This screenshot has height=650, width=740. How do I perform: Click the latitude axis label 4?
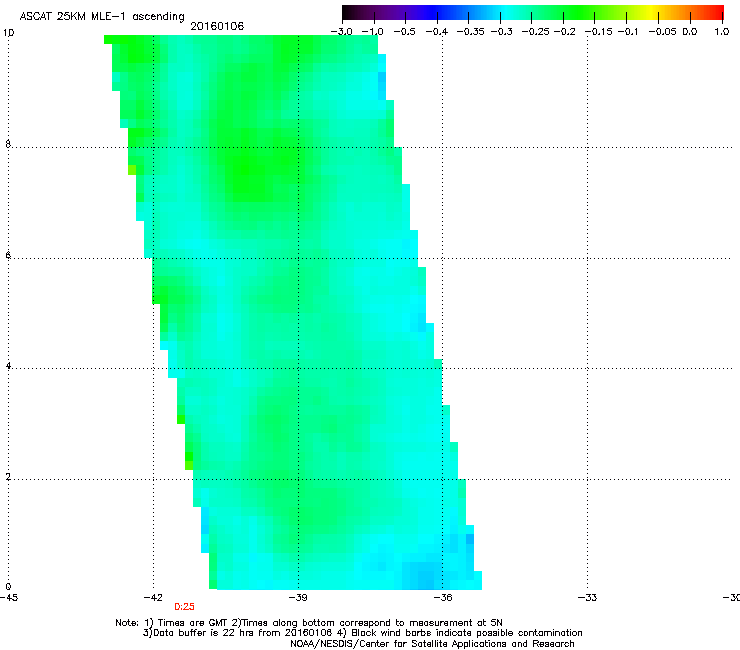(8, 366)
